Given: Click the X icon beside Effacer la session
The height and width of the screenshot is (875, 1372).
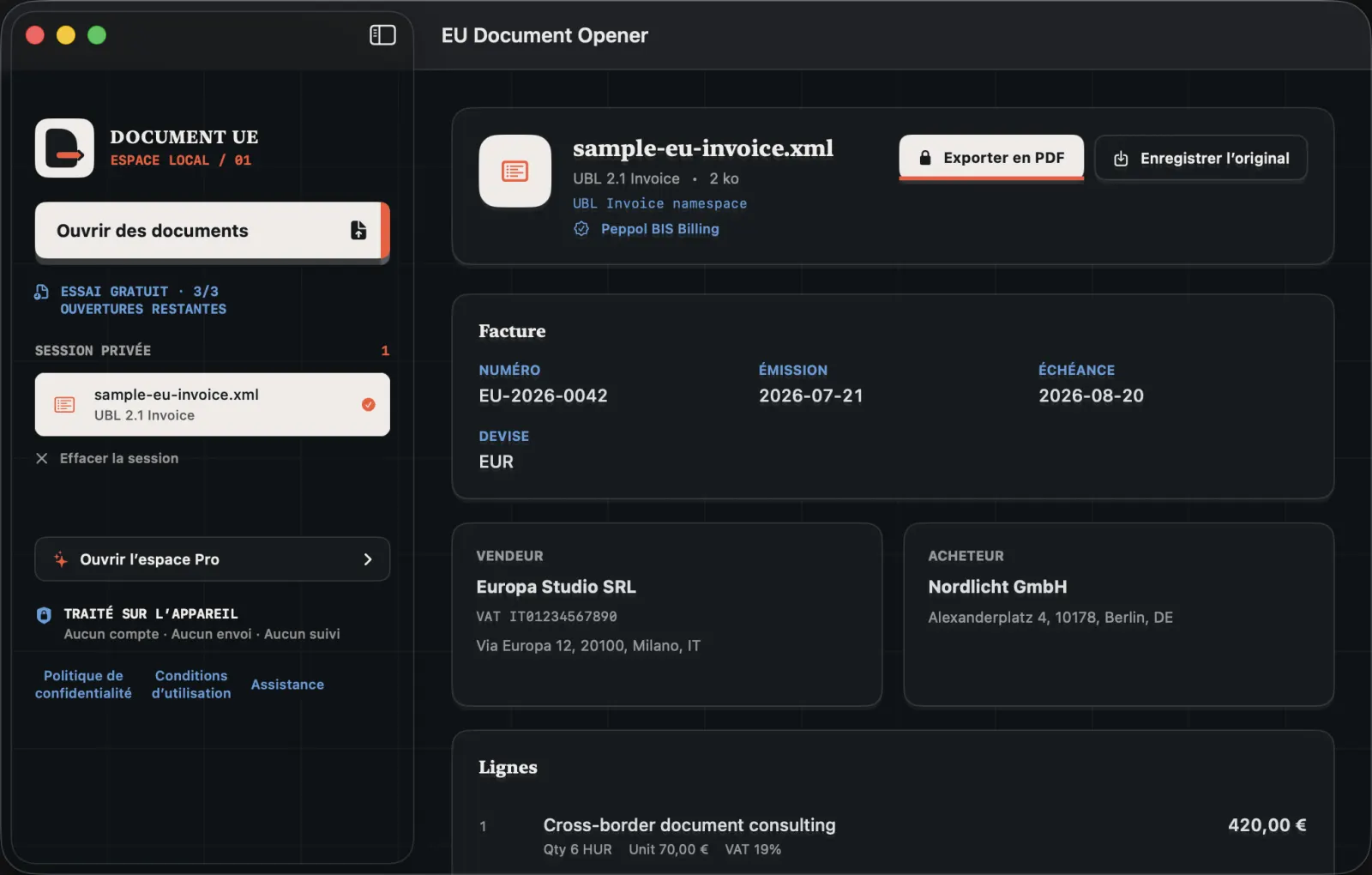Looking at the screenshot, I should coord(41,458).
